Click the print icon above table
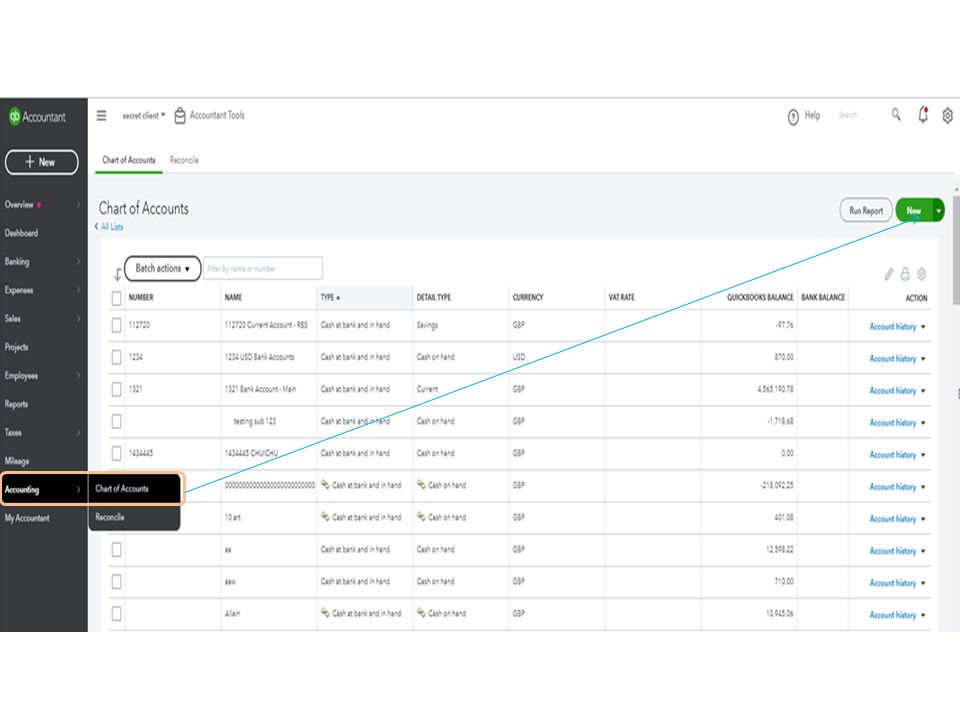 pos(905,274)
